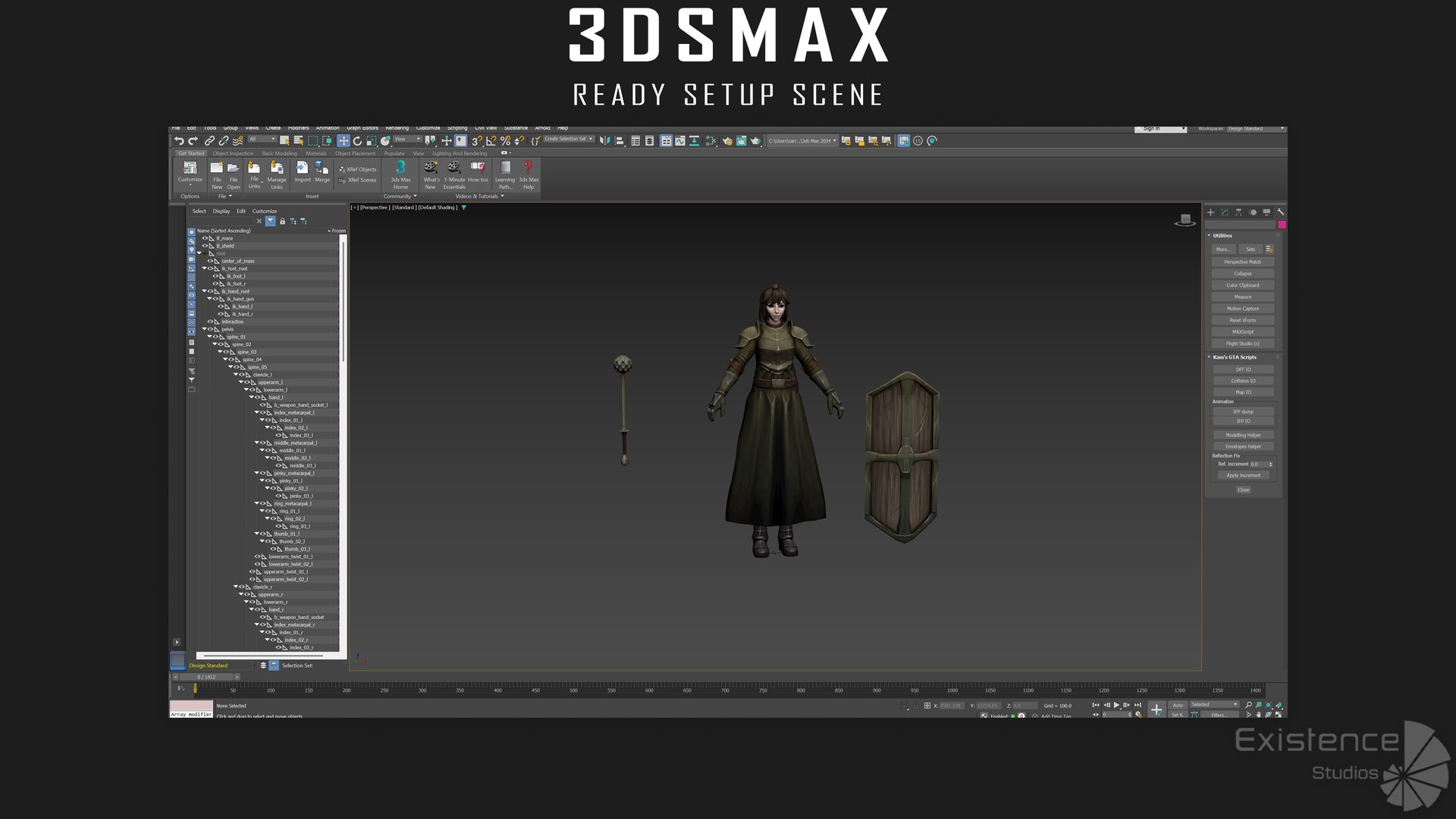Toggle visibility eye of center_of_mass
Viewport: 1456px width, 819px height.
point(210,261)
